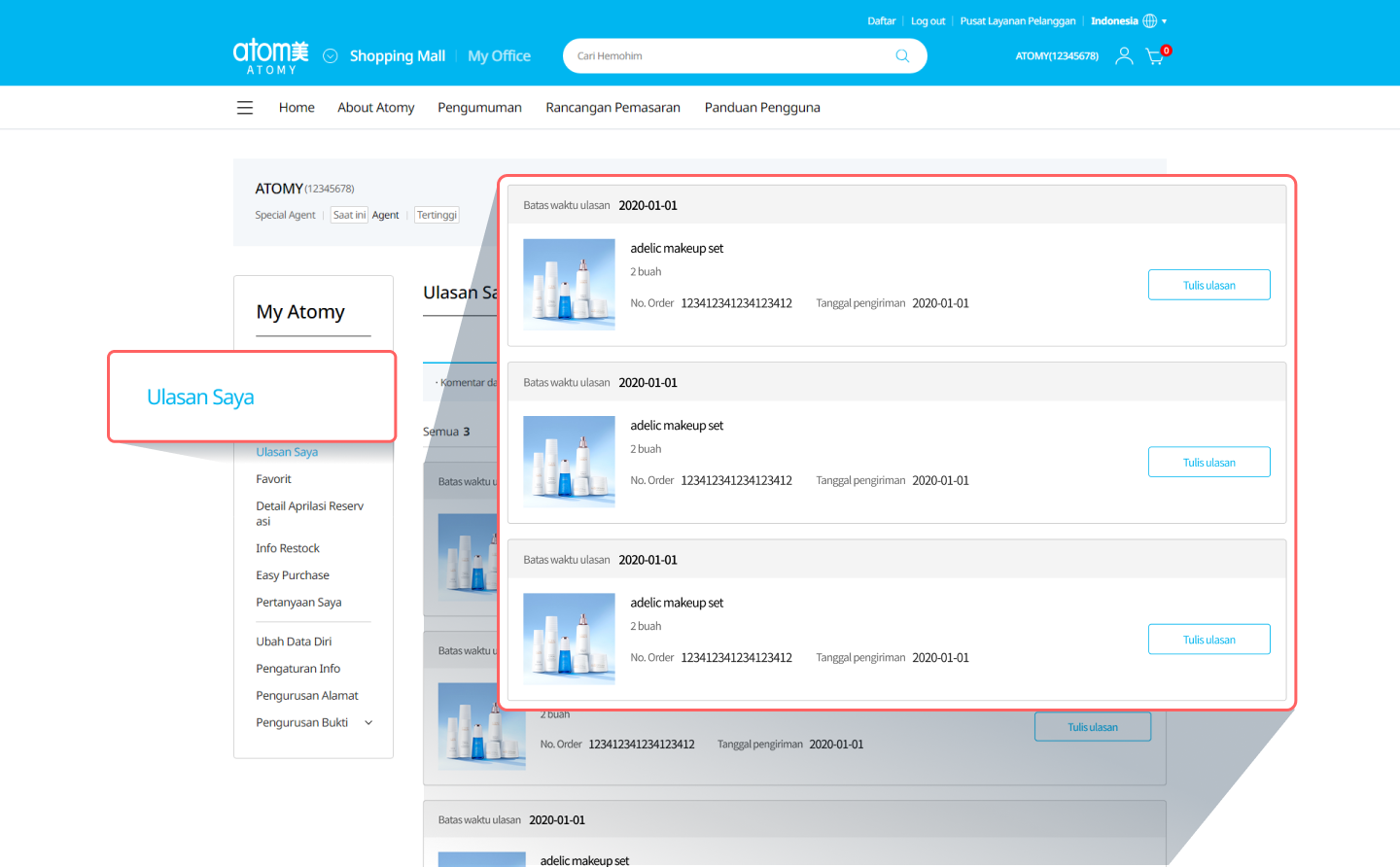
Task: Click the Pusat Layanan Pelanggan link
Action: [1017, 21]
